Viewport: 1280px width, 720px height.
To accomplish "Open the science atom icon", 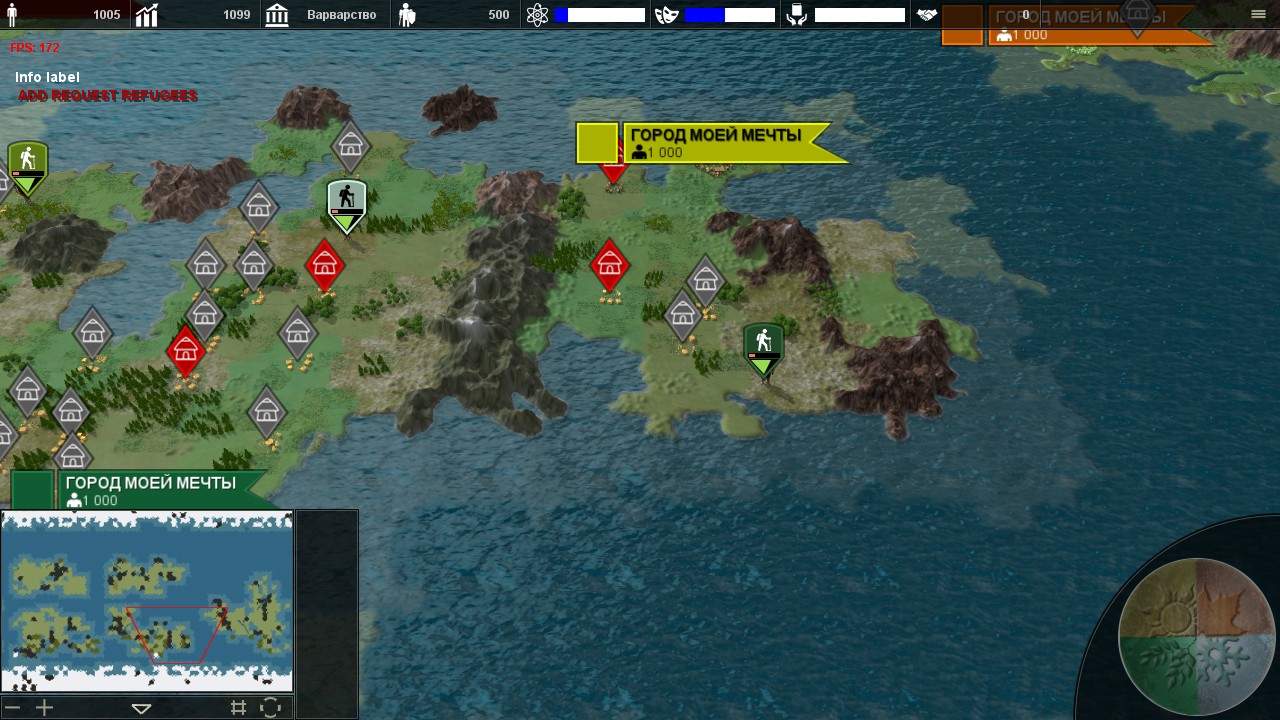I will point(537,15).
